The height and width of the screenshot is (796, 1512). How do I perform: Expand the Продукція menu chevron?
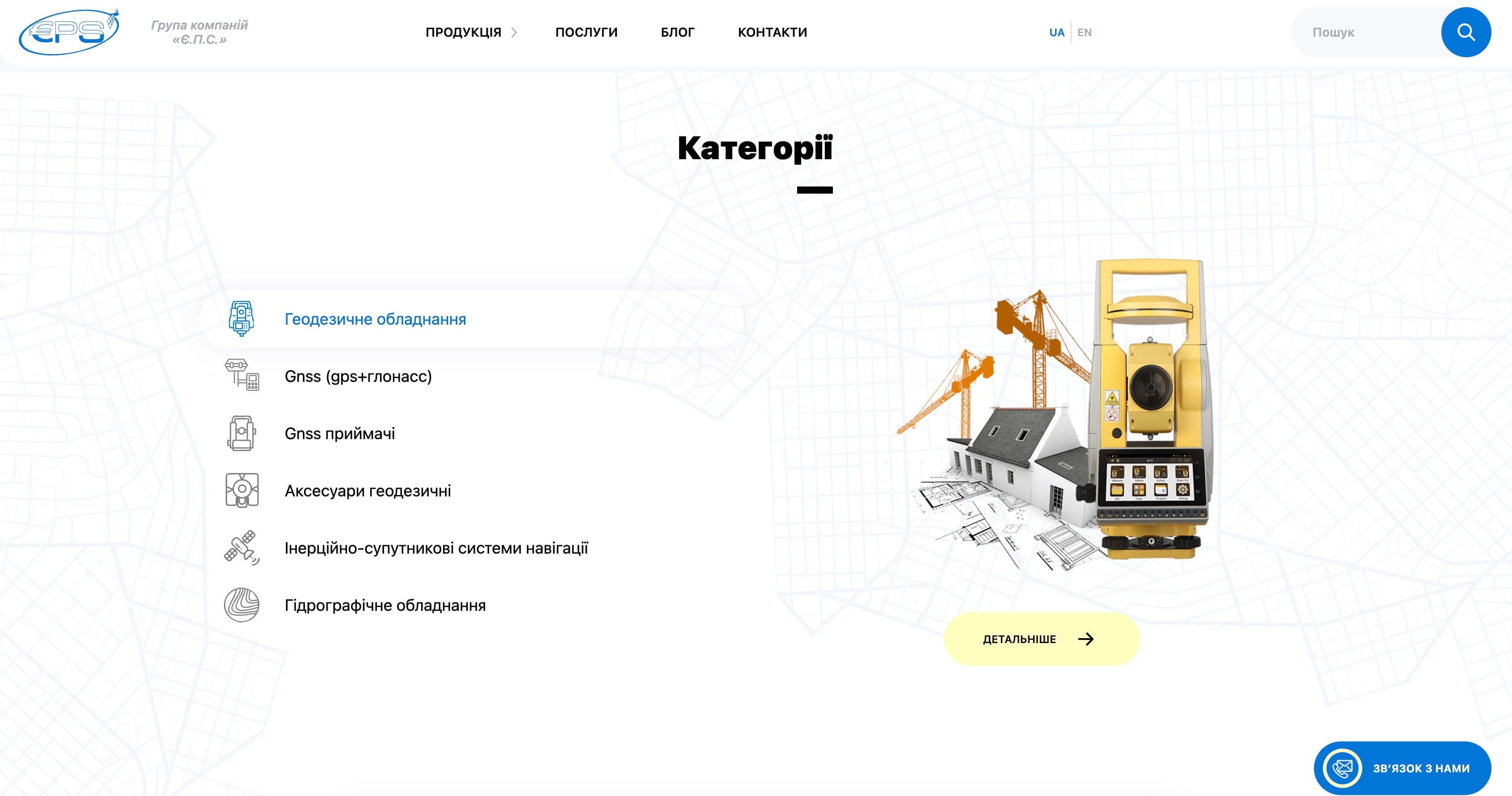[x=514, y=33]
